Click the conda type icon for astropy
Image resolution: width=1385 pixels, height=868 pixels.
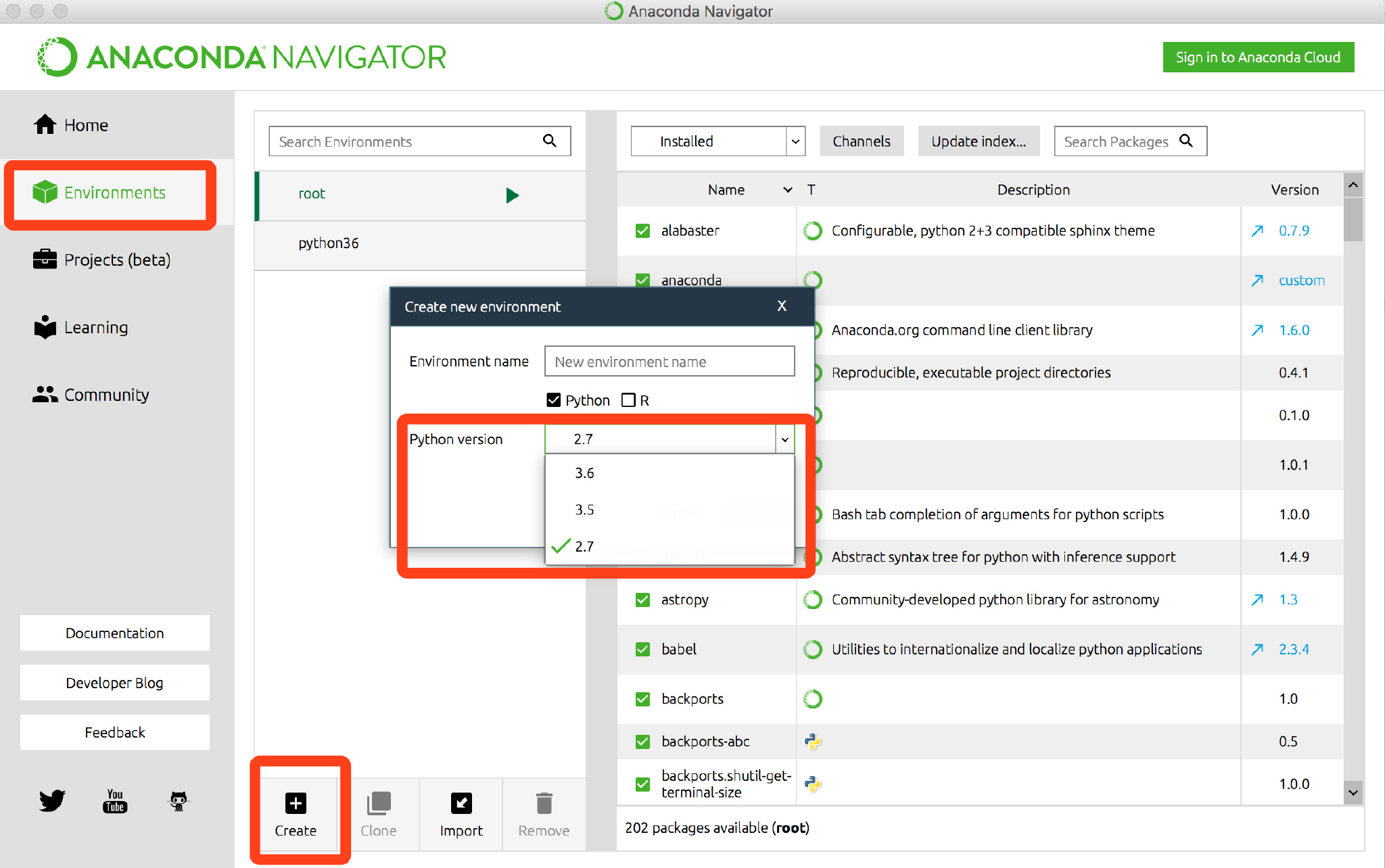(x=813, y=600)
